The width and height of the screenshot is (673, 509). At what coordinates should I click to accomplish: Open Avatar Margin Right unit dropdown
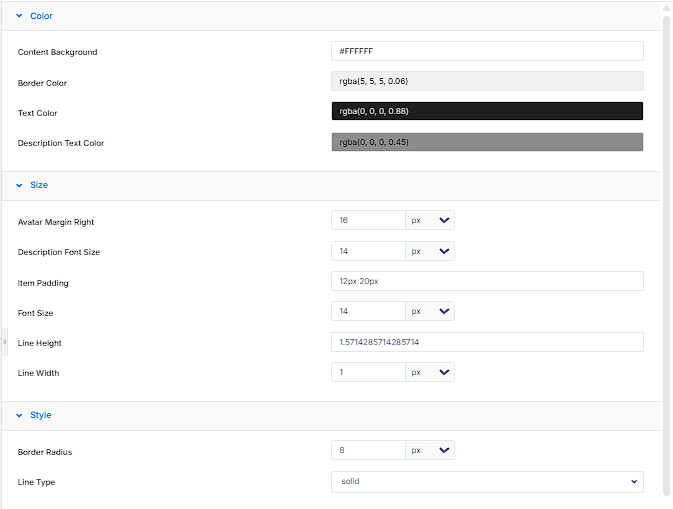(430, 220)
